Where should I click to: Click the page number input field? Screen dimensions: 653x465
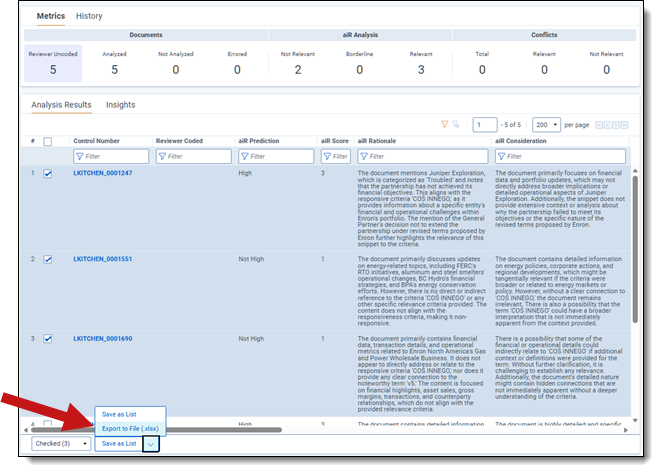pyautogui.click(x=485, y=125)
